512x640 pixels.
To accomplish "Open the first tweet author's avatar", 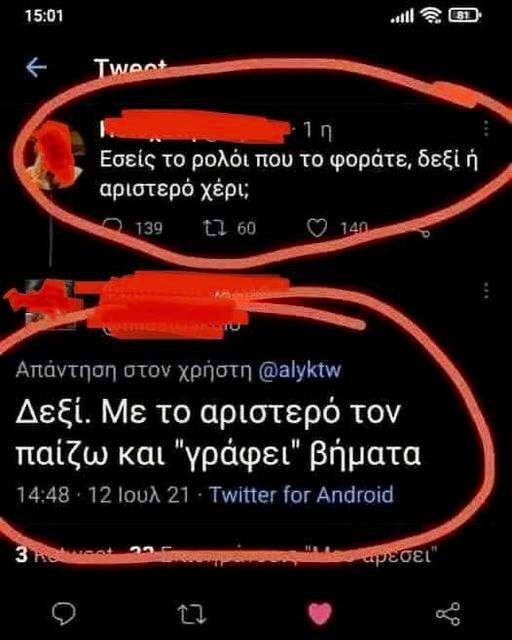I will pos(57,155).
